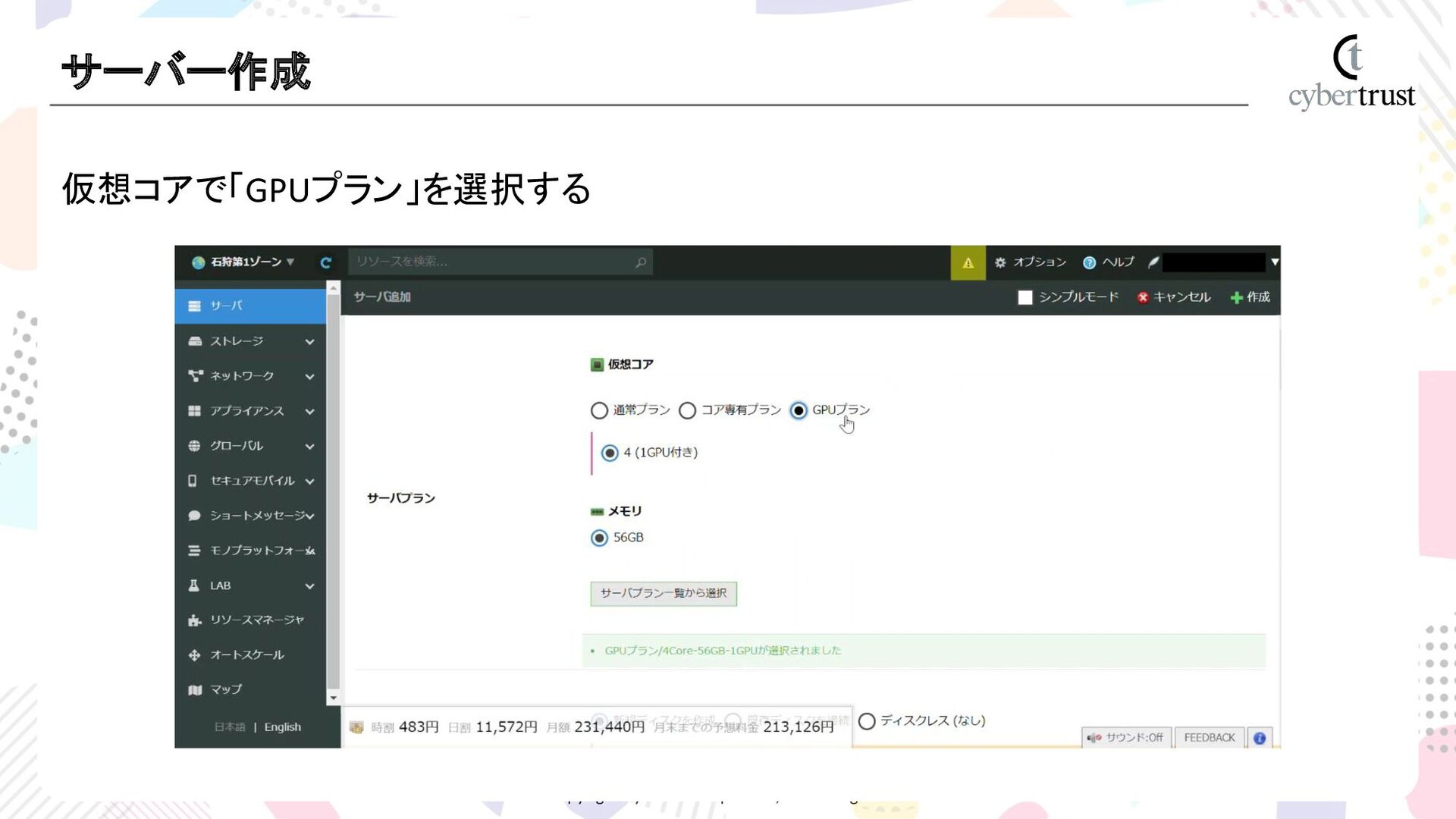Select the GPUプラン radio button

[799, 411]
